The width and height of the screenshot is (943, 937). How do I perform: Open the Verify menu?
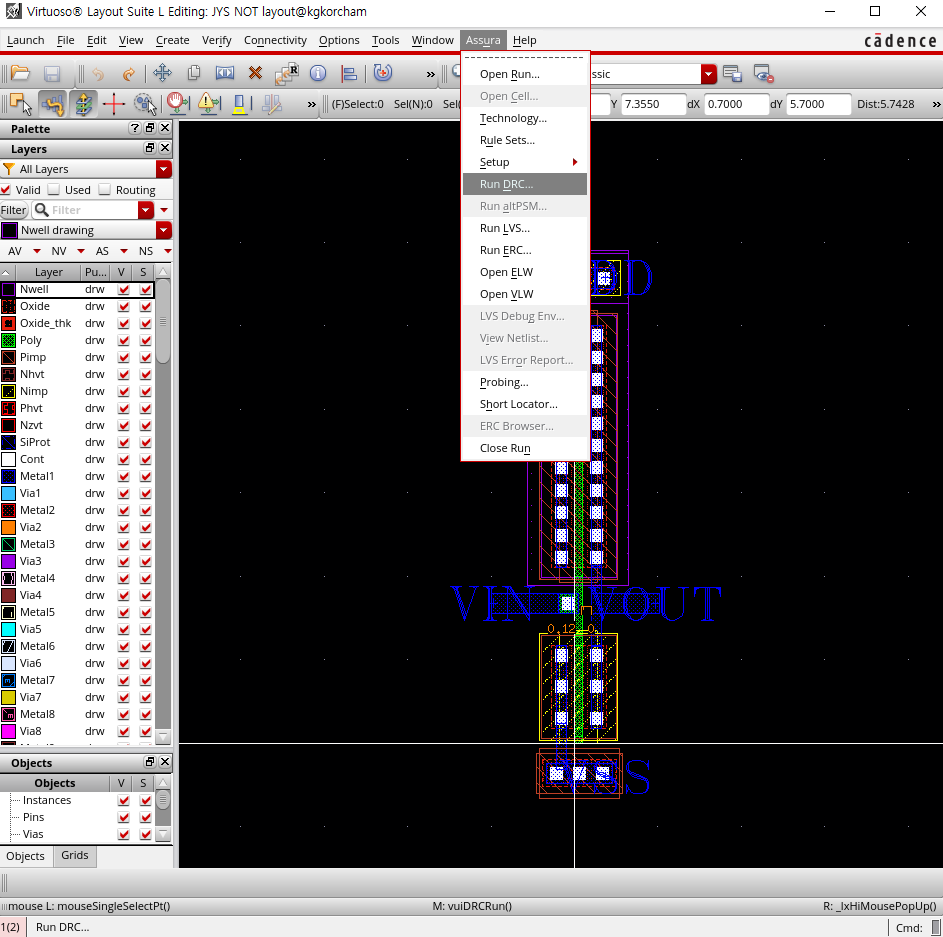(x=217, y=40)
